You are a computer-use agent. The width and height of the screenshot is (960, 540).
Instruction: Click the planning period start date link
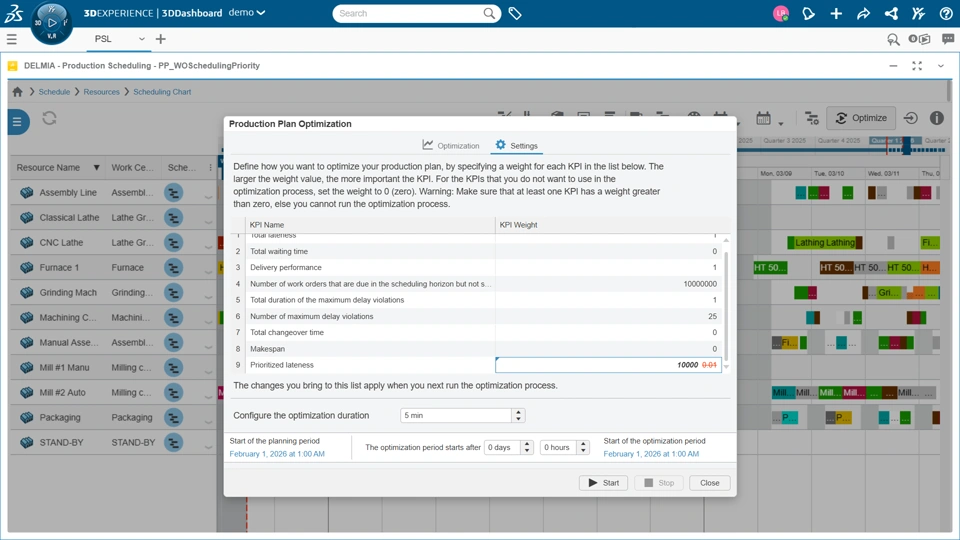tap(277, 454)
